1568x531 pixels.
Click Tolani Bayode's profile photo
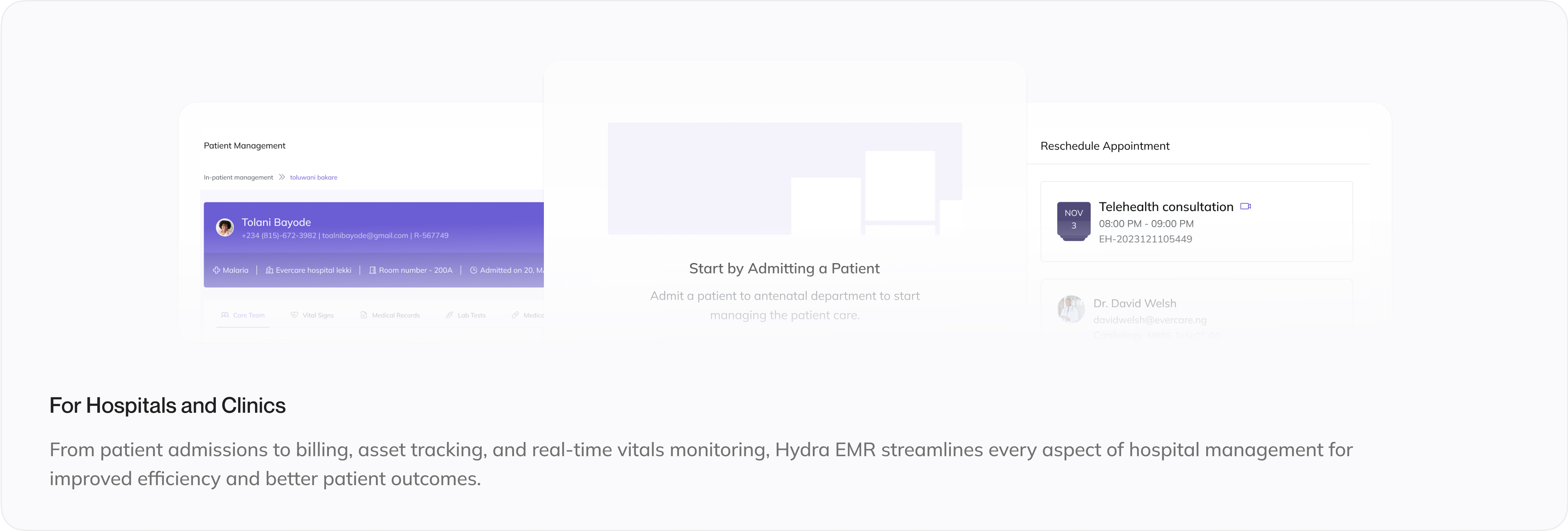click(x=225, y=228)
